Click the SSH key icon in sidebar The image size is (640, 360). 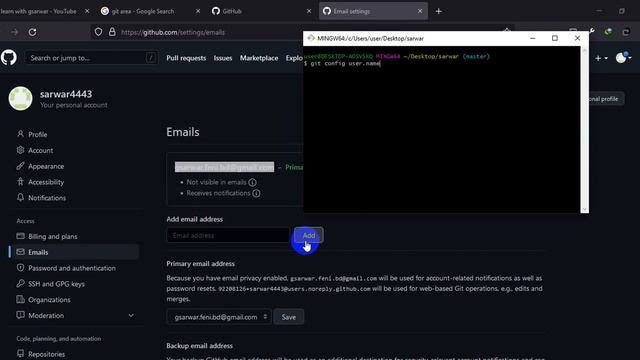pyautogui.click(x=20, y=283)
